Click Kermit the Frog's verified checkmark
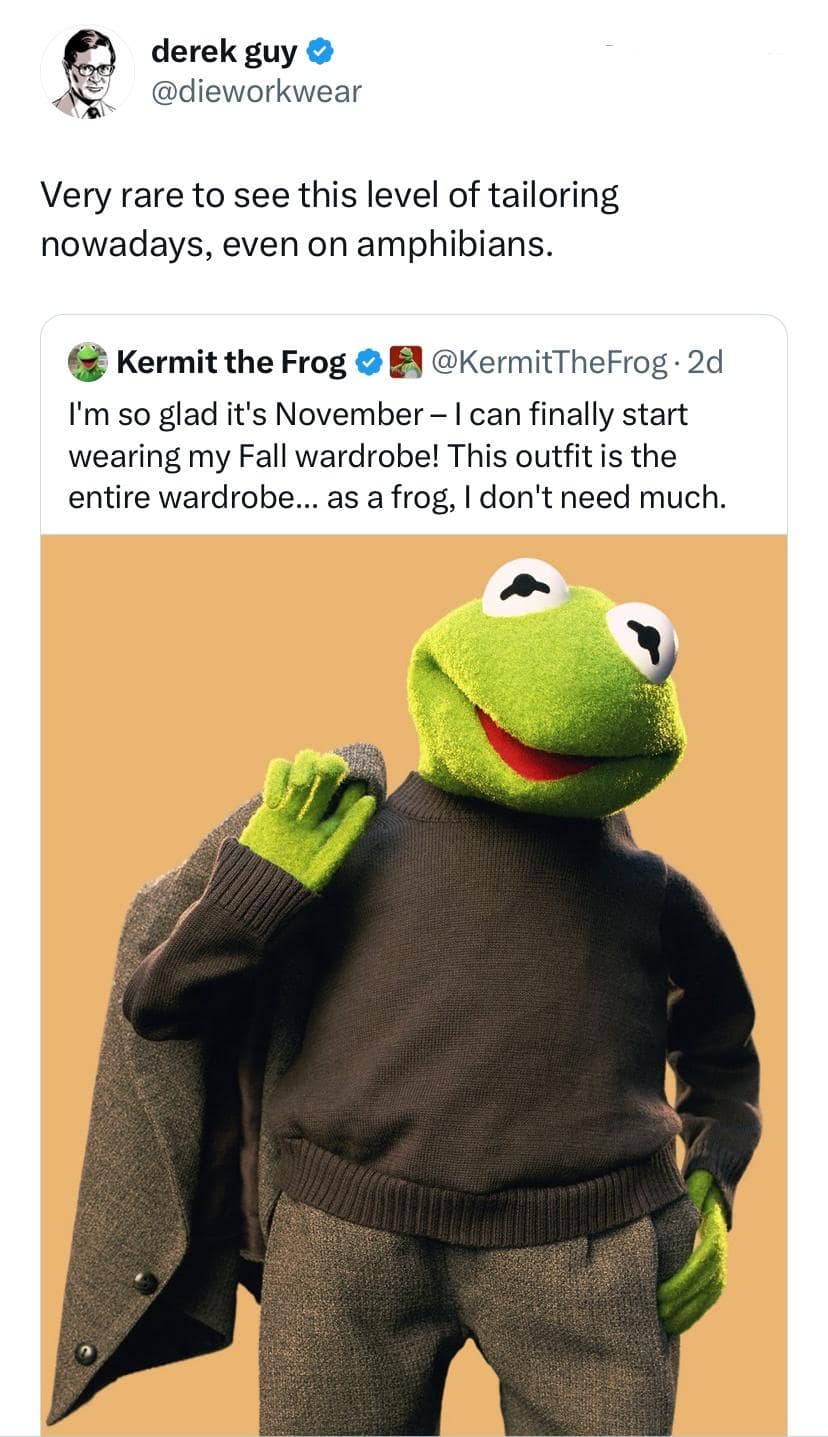 (x=368, y=362)
